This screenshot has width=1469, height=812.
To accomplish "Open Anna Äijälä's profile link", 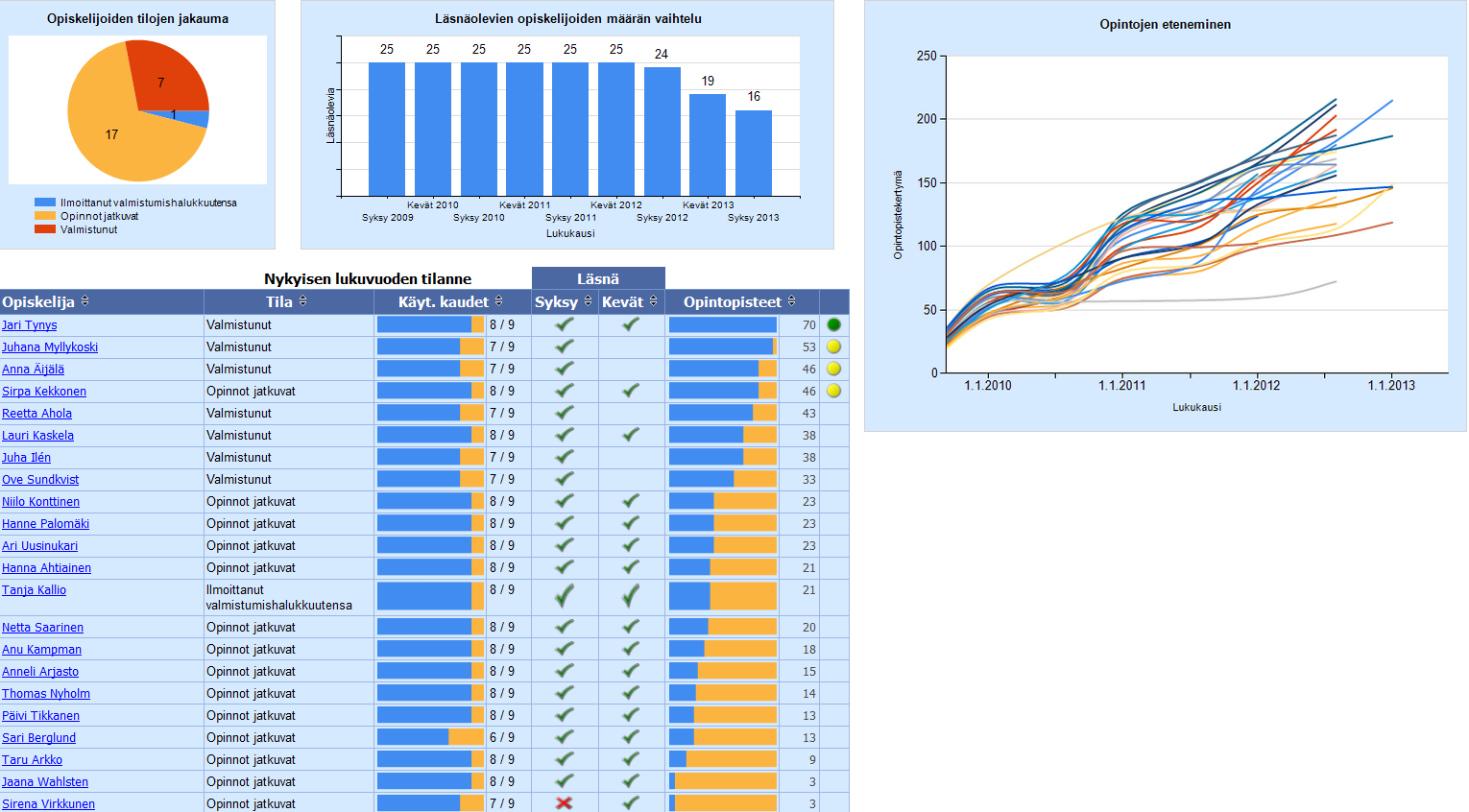I will [x=33, y=370].
